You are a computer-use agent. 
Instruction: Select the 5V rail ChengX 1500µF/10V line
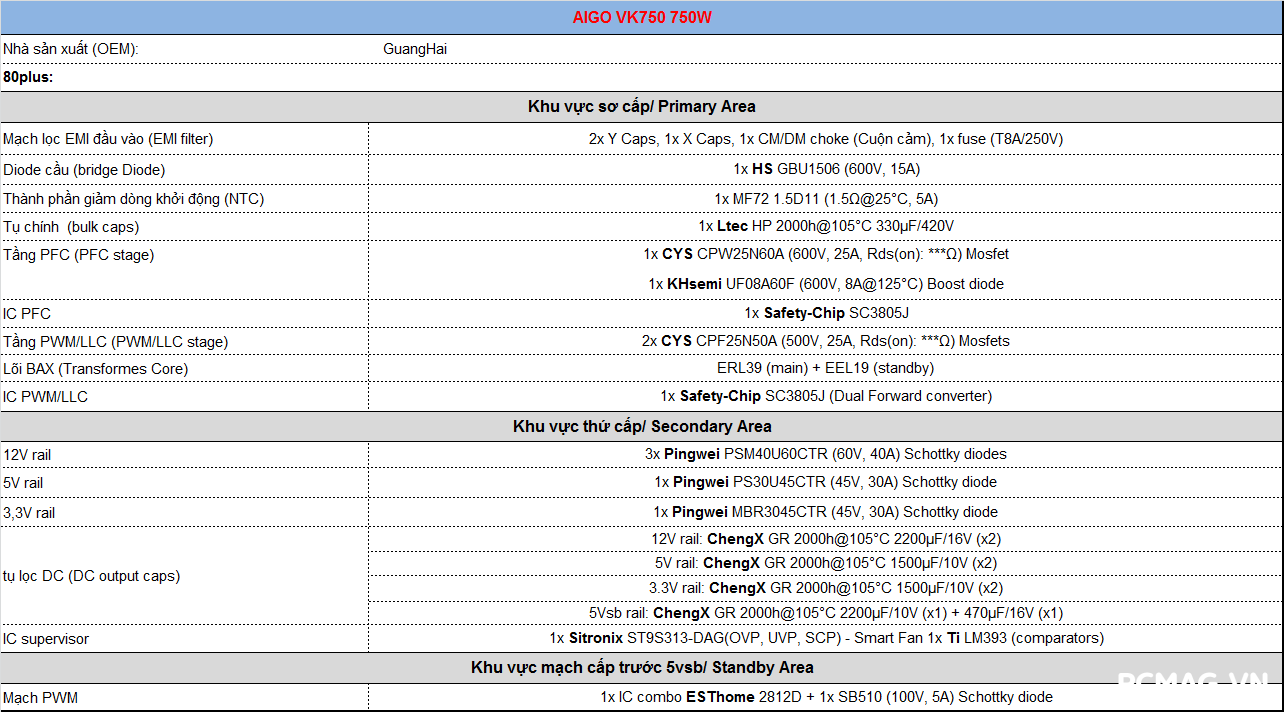(826, 563)
